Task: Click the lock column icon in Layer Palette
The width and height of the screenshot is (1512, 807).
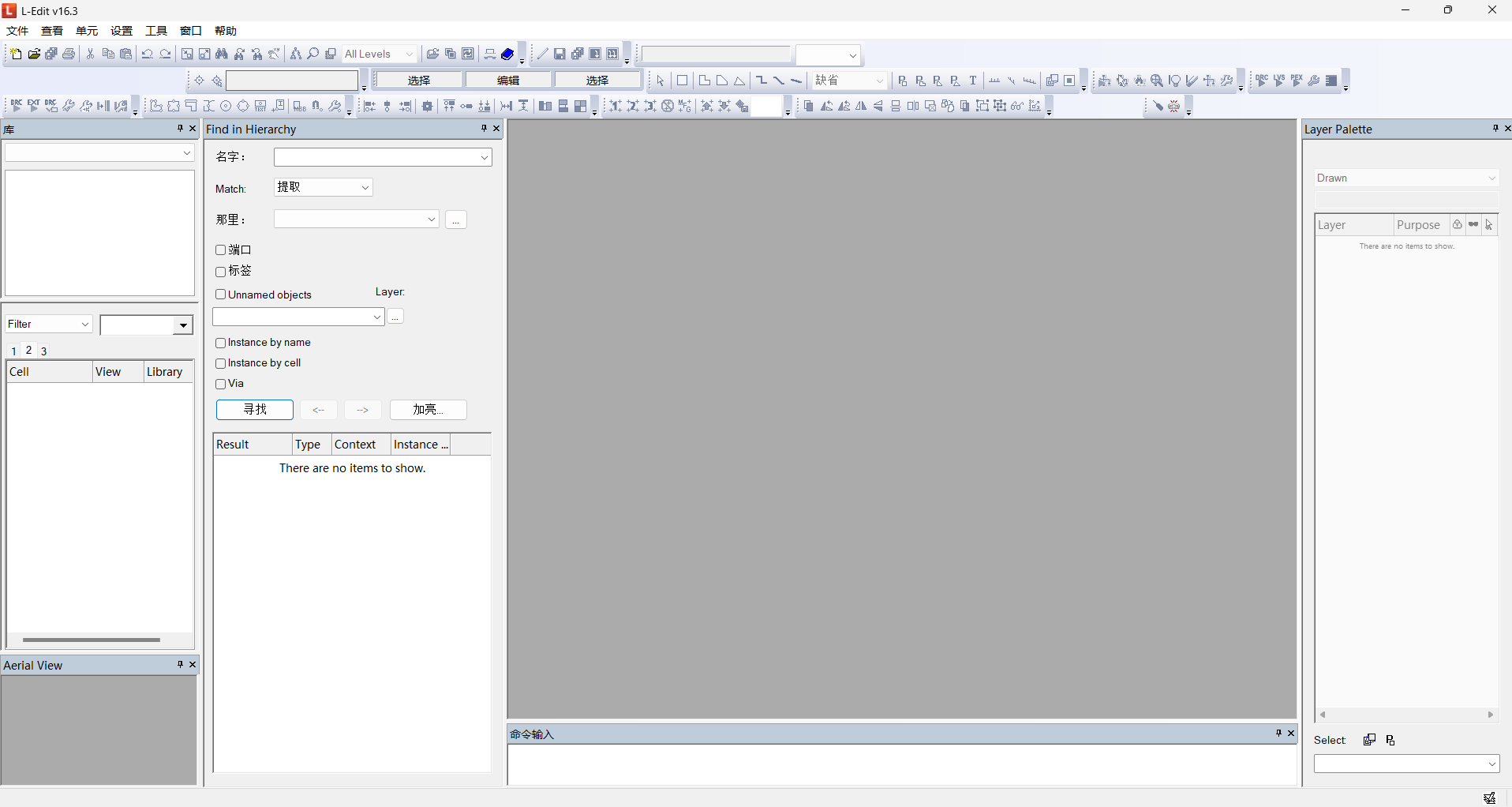Action: tap(1458, 225)
